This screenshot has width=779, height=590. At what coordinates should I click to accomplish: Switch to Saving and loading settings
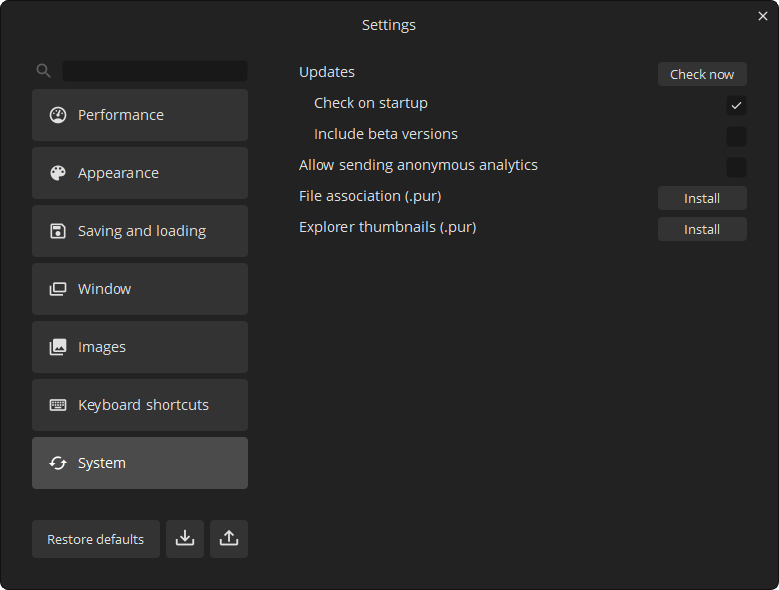[140, 231]
